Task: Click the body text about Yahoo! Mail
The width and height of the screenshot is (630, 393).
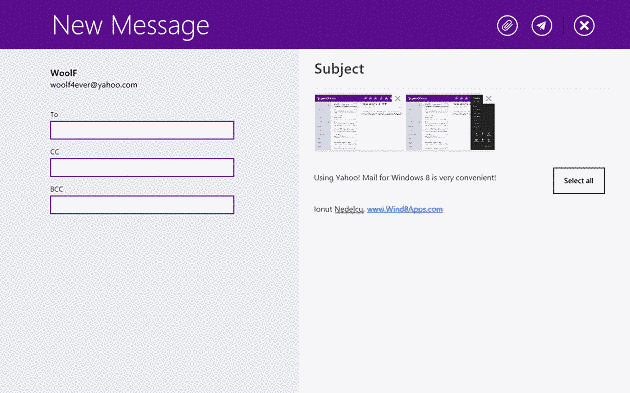Action: [405, 178]
